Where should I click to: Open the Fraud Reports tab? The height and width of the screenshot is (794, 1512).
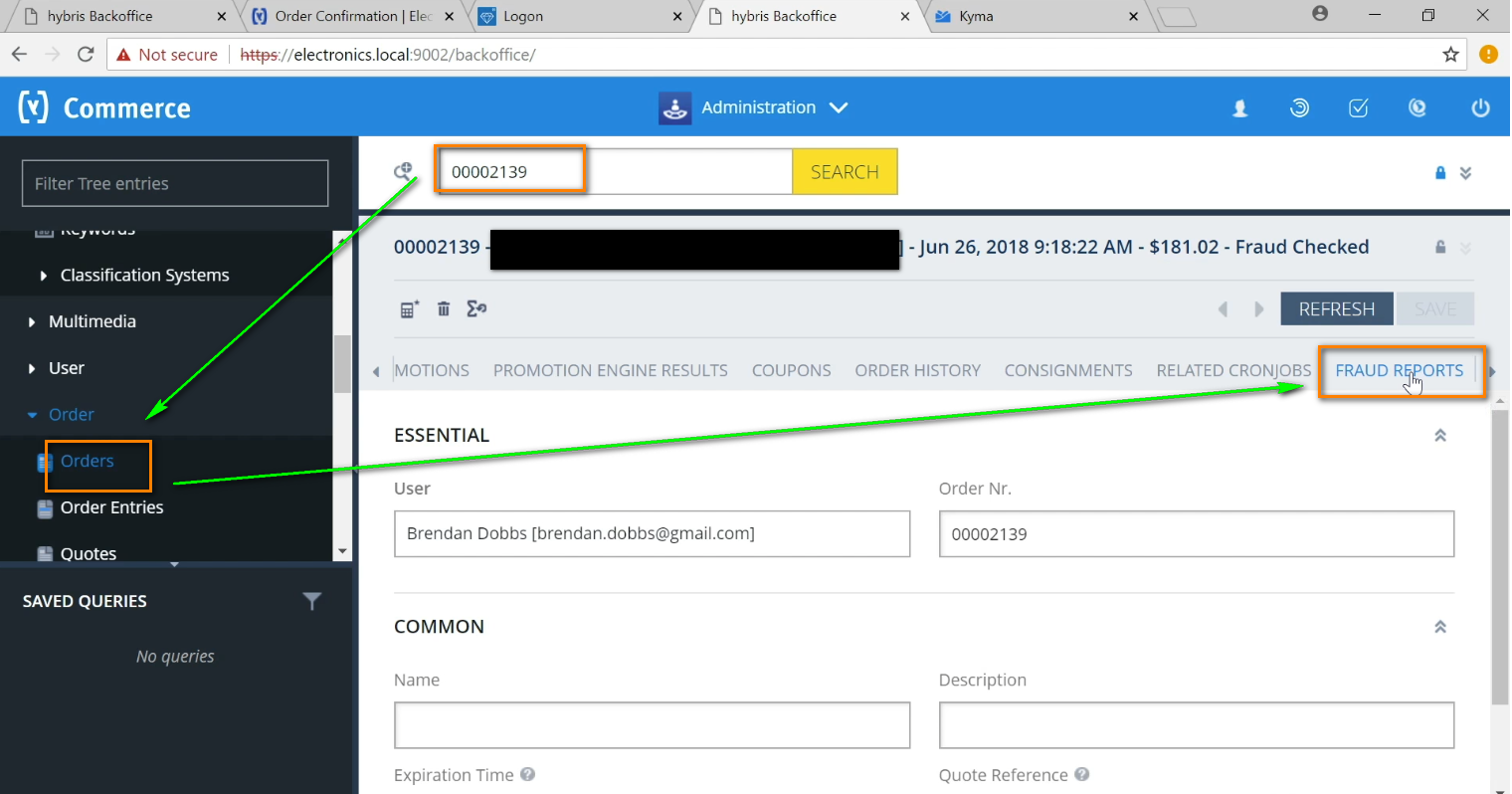[x=1399, y=370]
